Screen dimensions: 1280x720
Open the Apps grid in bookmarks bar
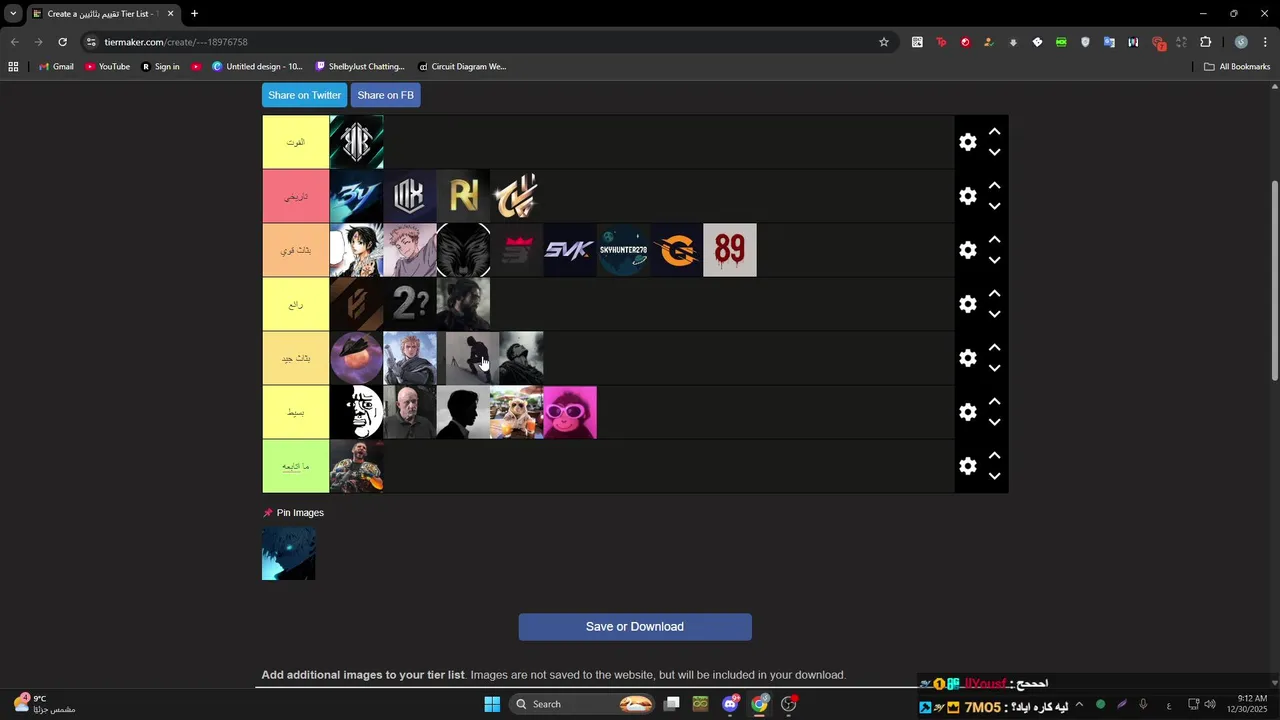pyautogui.click(x=13, y=67)
